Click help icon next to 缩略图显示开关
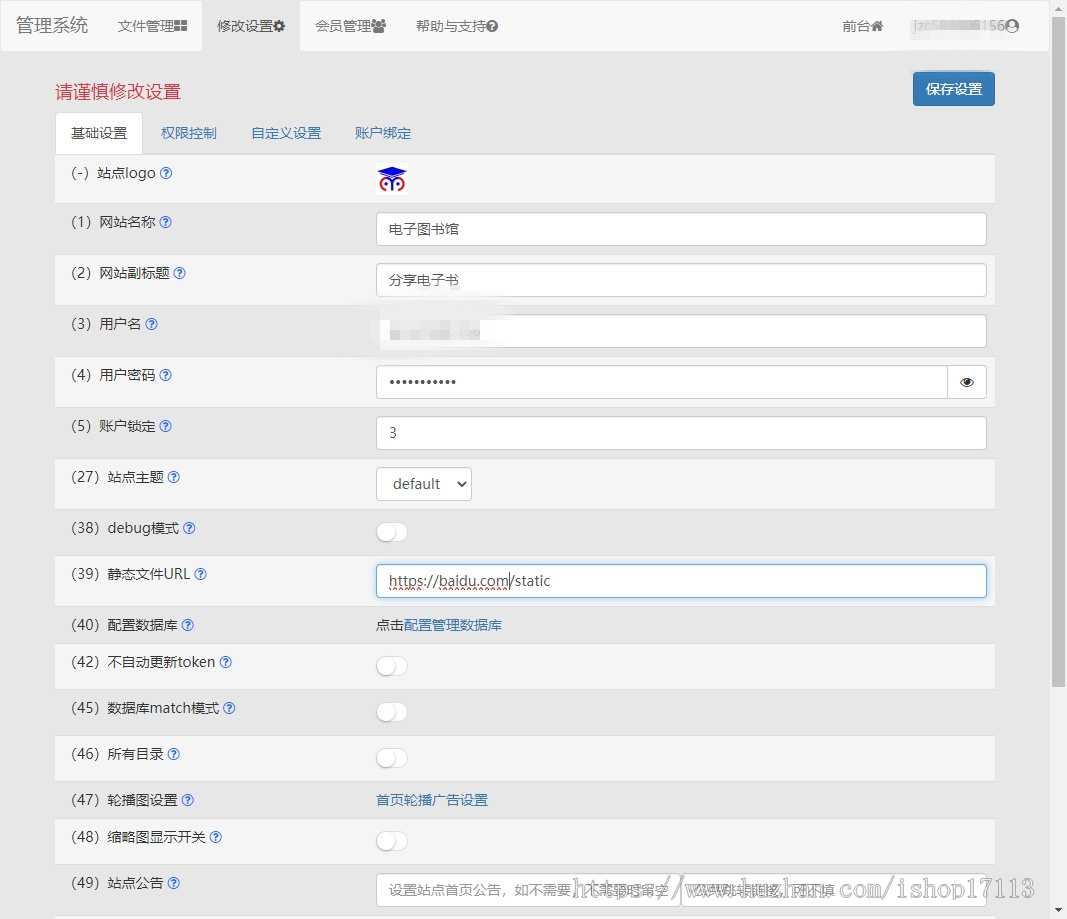The width and height of the screenshot is (1067, 919). (x=216, y=837)
